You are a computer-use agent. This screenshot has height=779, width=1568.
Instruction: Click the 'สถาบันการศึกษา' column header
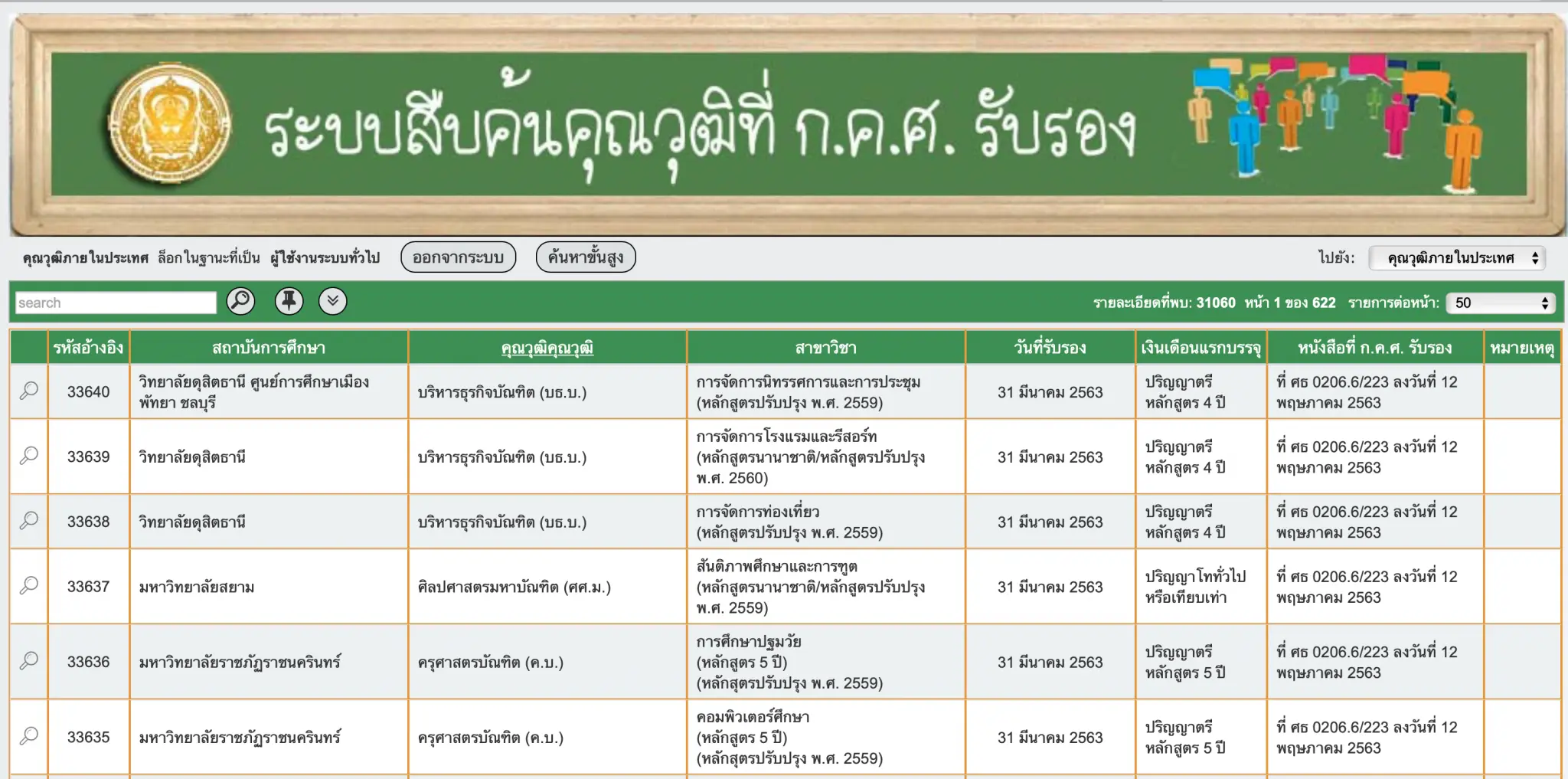269,348
